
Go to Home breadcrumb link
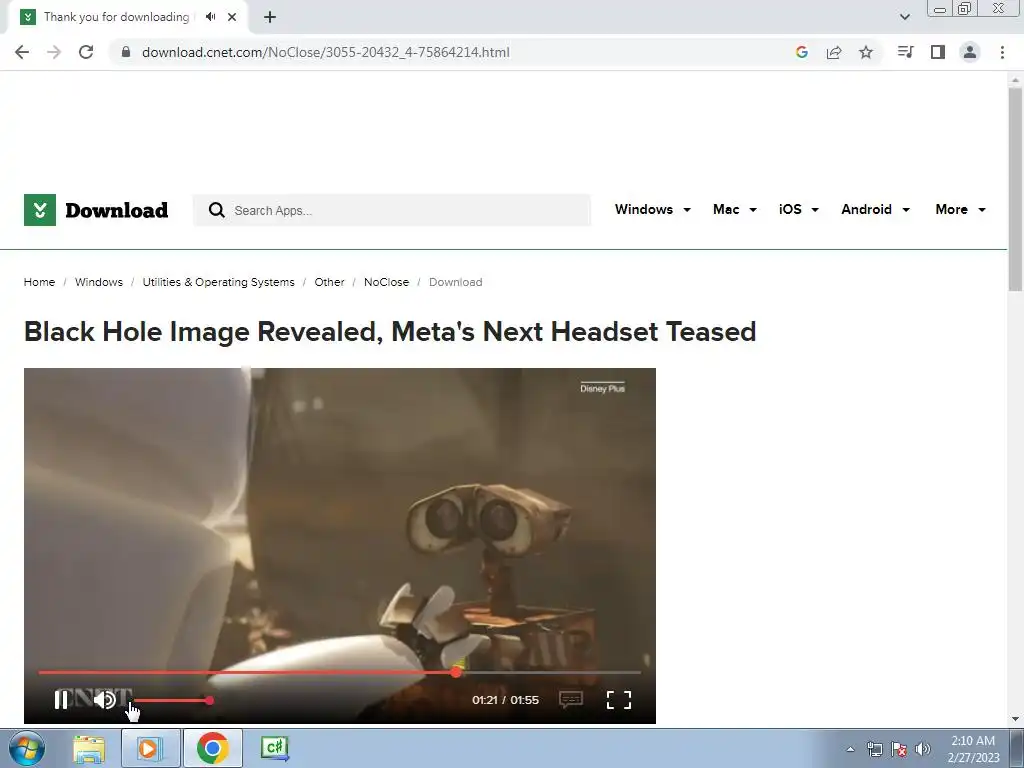[39, 282]
